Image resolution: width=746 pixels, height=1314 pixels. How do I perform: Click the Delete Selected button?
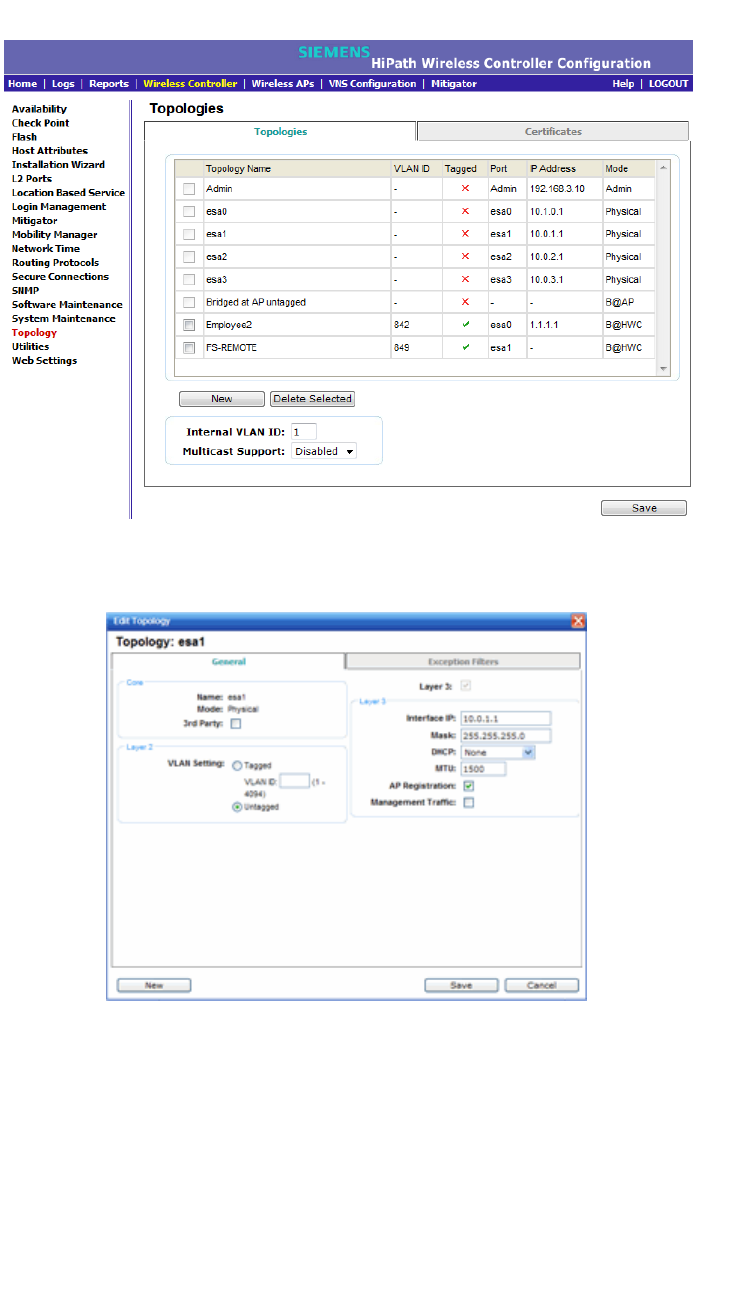(312, 399)
